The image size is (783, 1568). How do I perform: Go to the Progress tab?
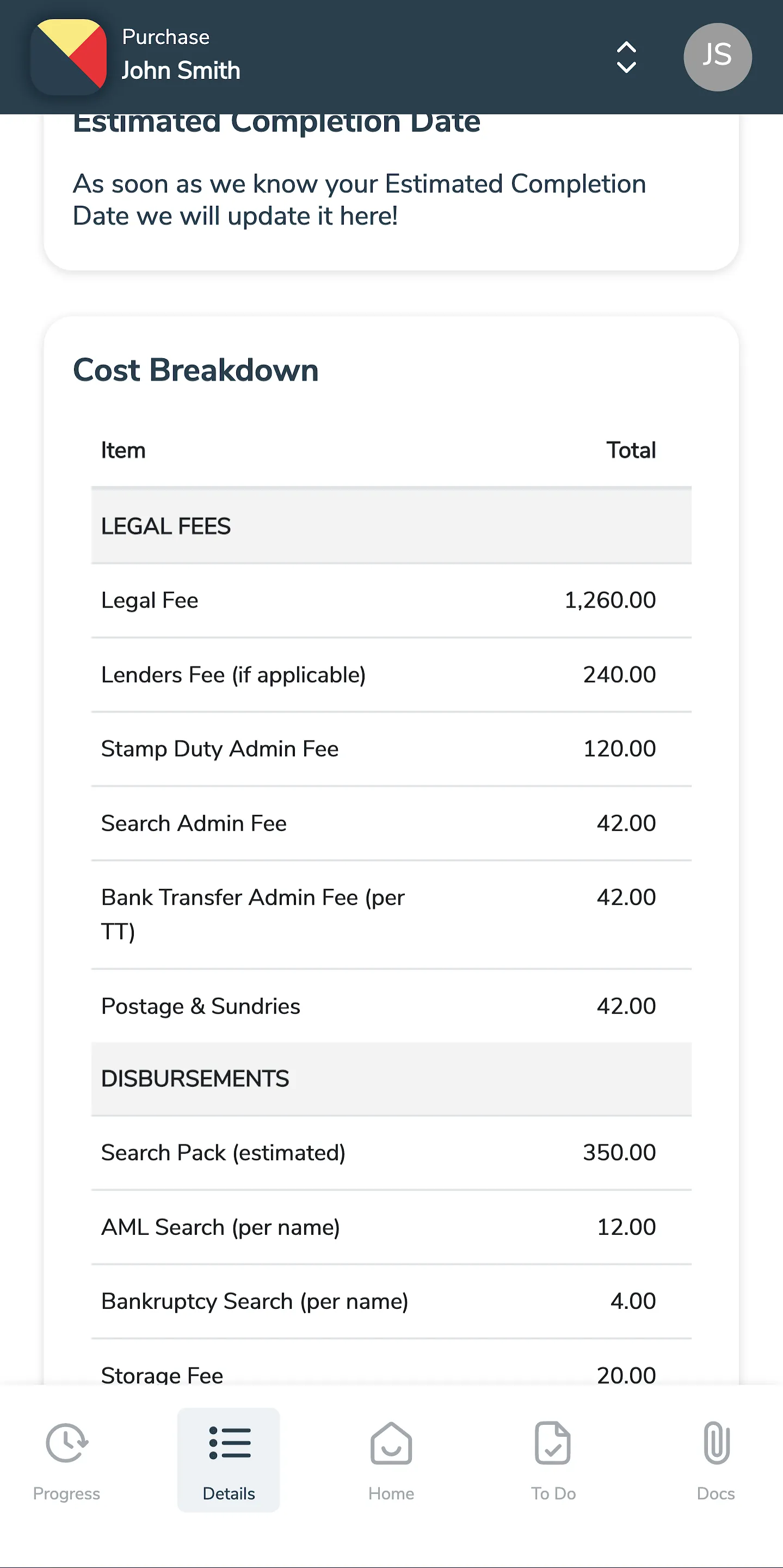pos(66,1461)
